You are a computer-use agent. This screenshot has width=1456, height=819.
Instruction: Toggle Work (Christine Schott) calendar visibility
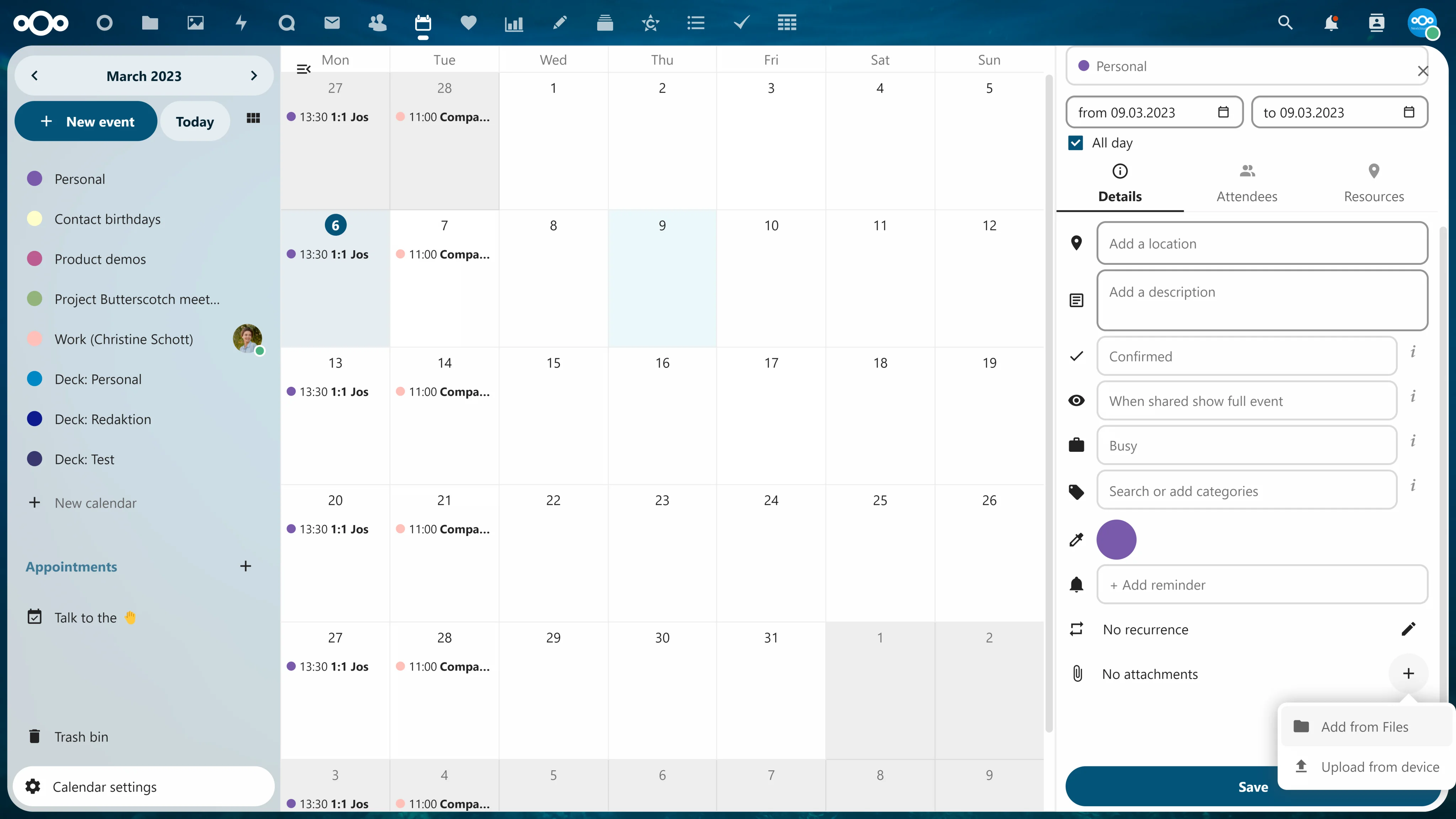34,338
